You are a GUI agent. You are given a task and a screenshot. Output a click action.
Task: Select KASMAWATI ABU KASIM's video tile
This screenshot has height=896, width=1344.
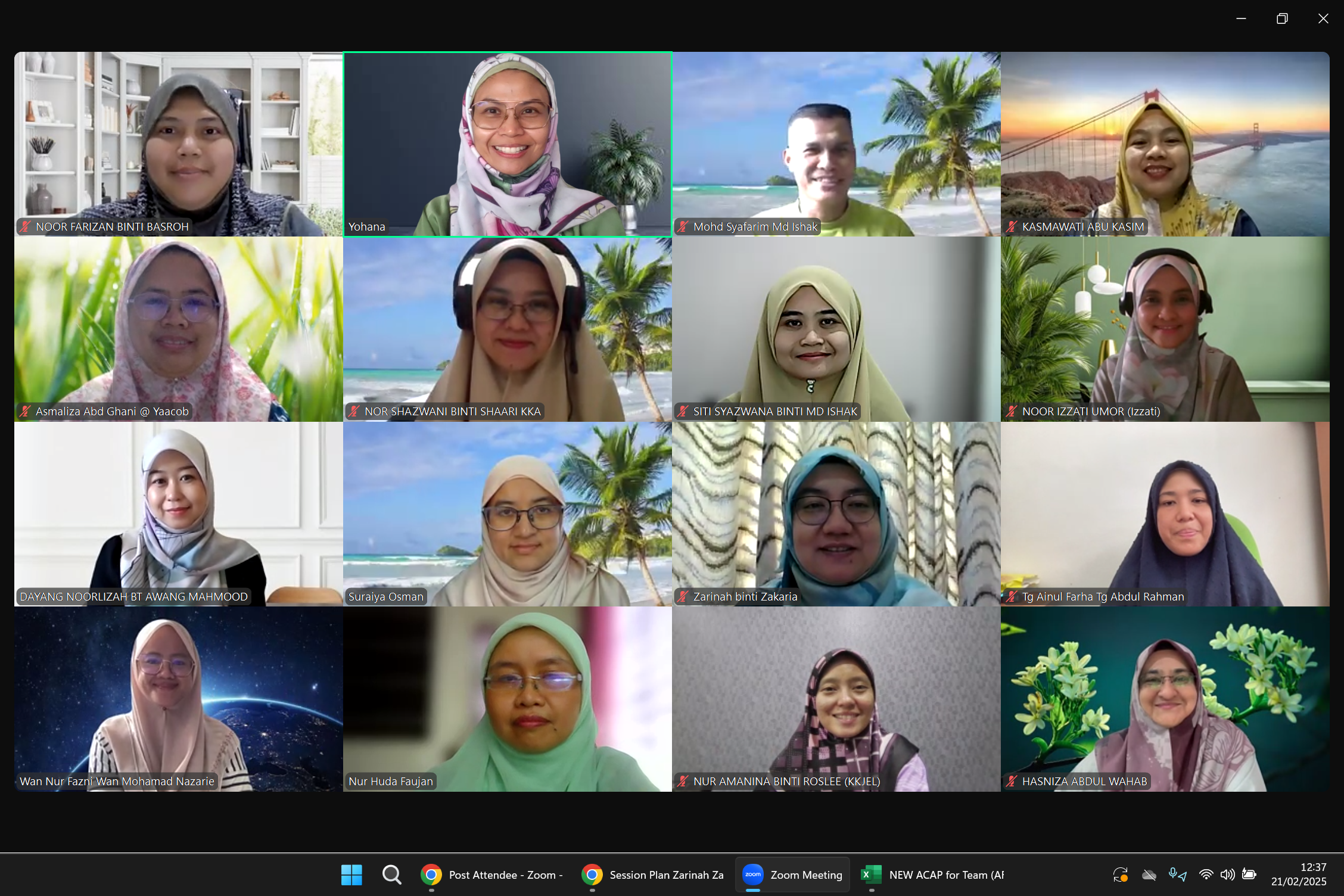[1165, 144]
